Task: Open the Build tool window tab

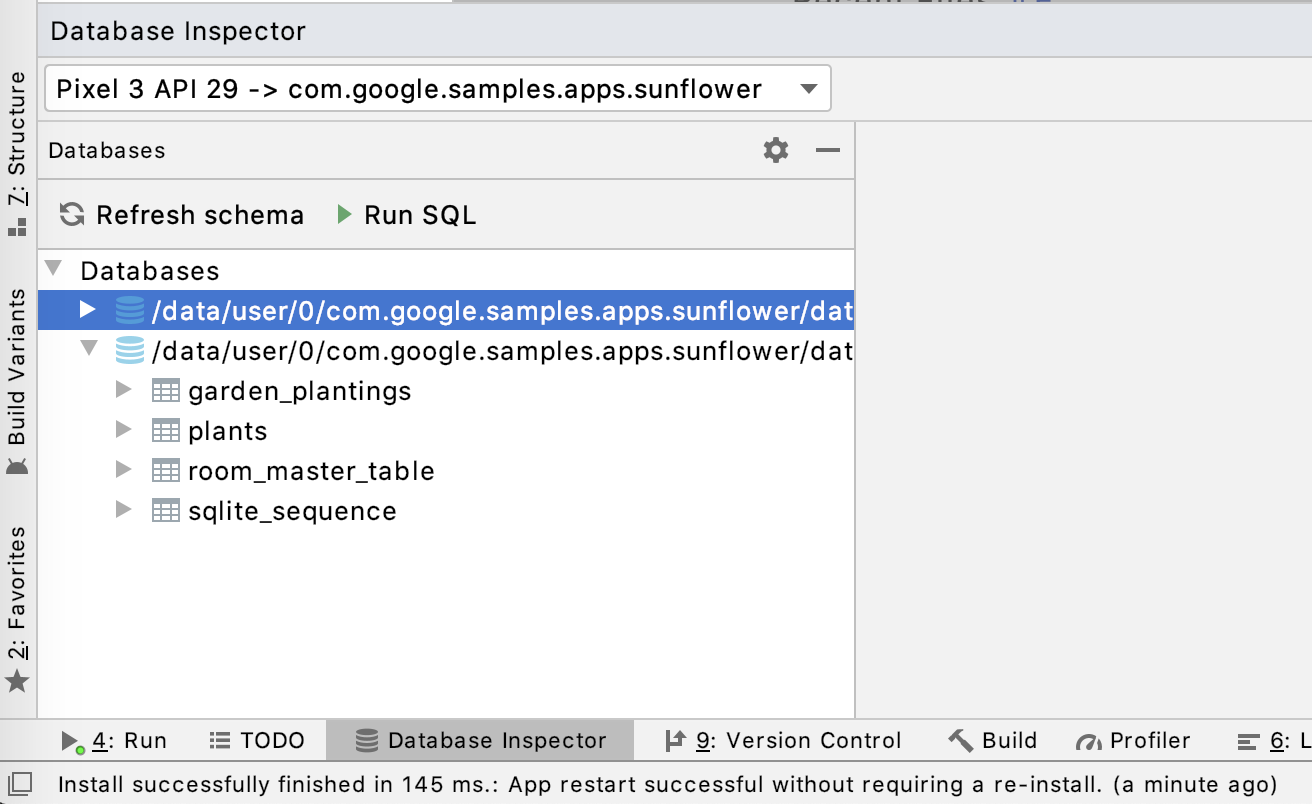Action: pos(993,741)
